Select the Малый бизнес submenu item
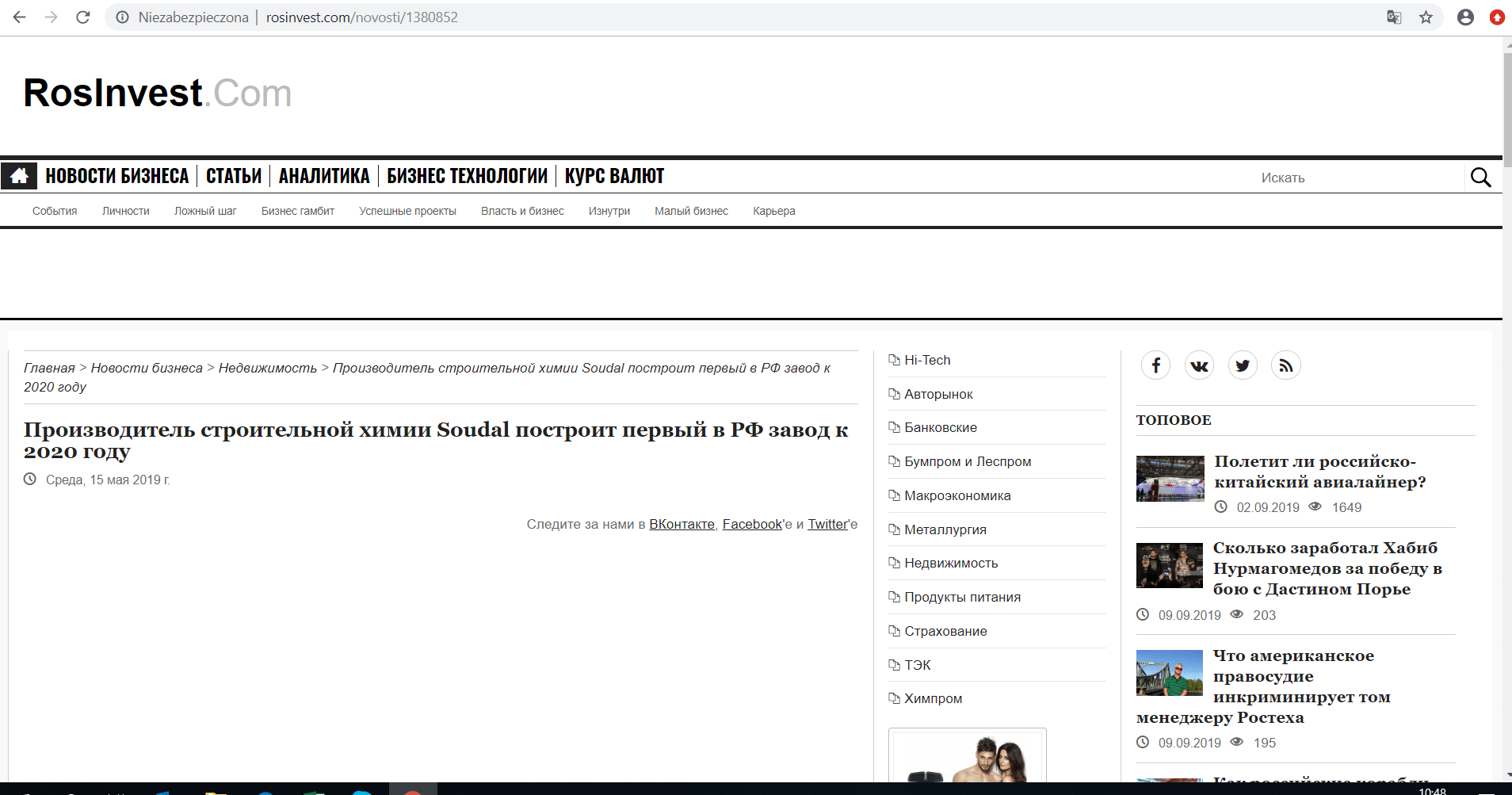This screenshot has height=795, width=1512. (x=691, y=211)
